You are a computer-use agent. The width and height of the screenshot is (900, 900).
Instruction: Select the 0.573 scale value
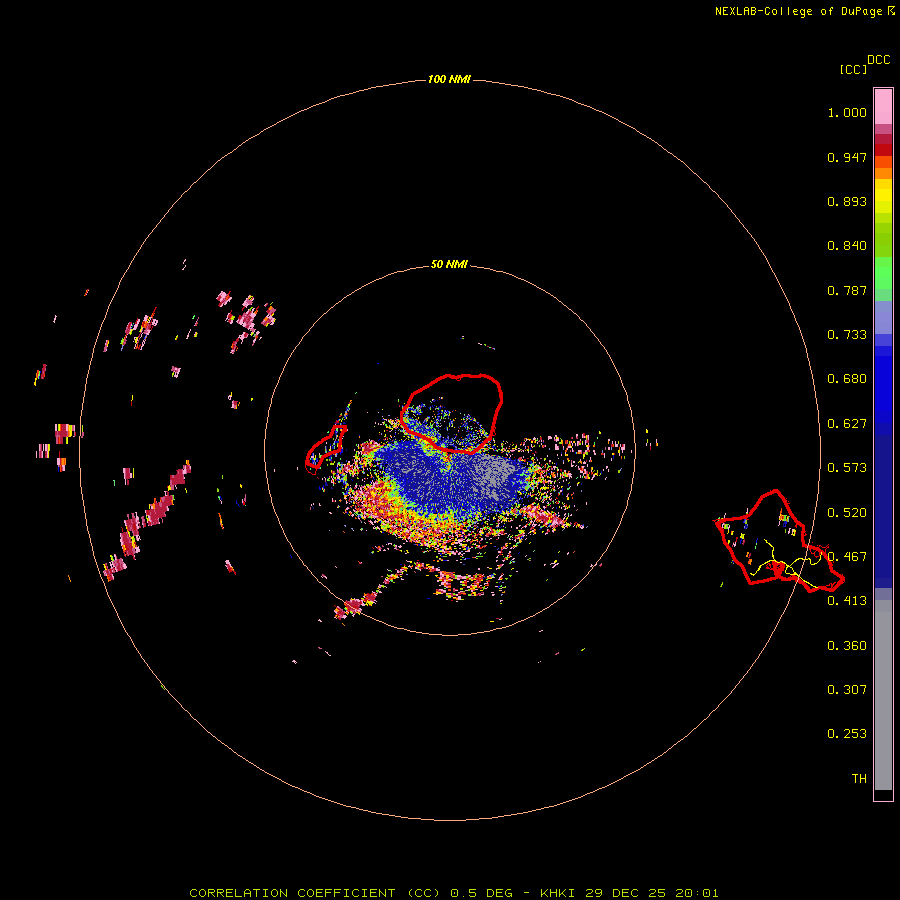click(847, 468)
